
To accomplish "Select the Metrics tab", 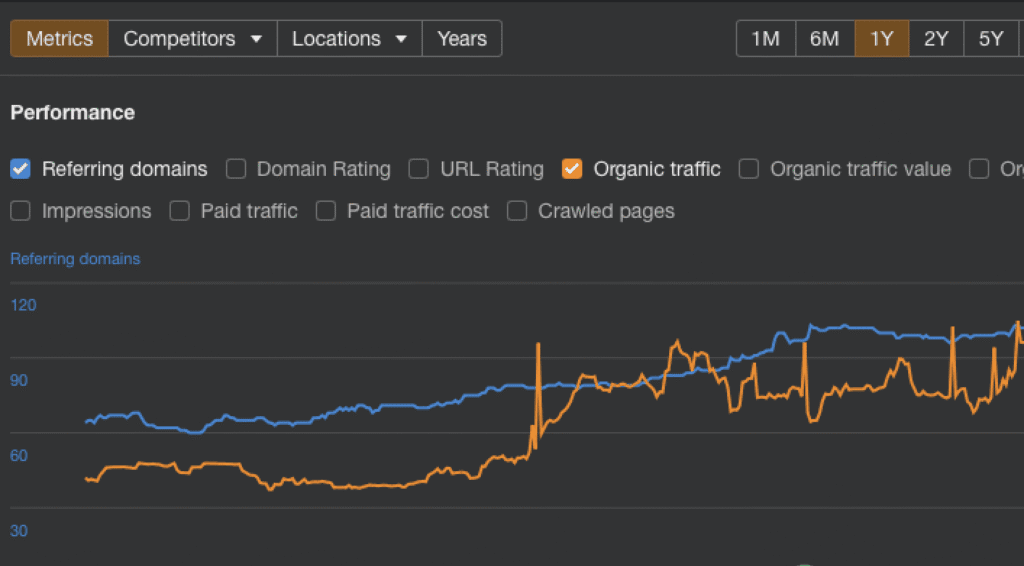I will [x=59, y=39].
